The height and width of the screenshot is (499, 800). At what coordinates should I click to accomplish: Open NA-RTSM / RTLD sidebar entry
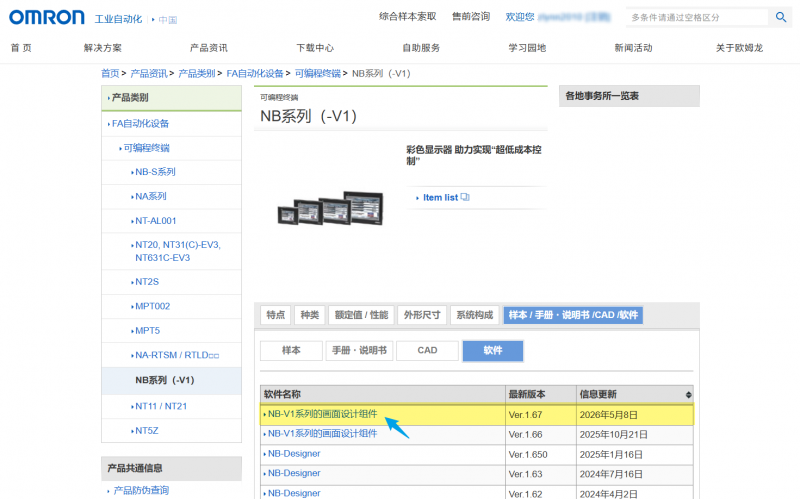[x=177, y=355]
